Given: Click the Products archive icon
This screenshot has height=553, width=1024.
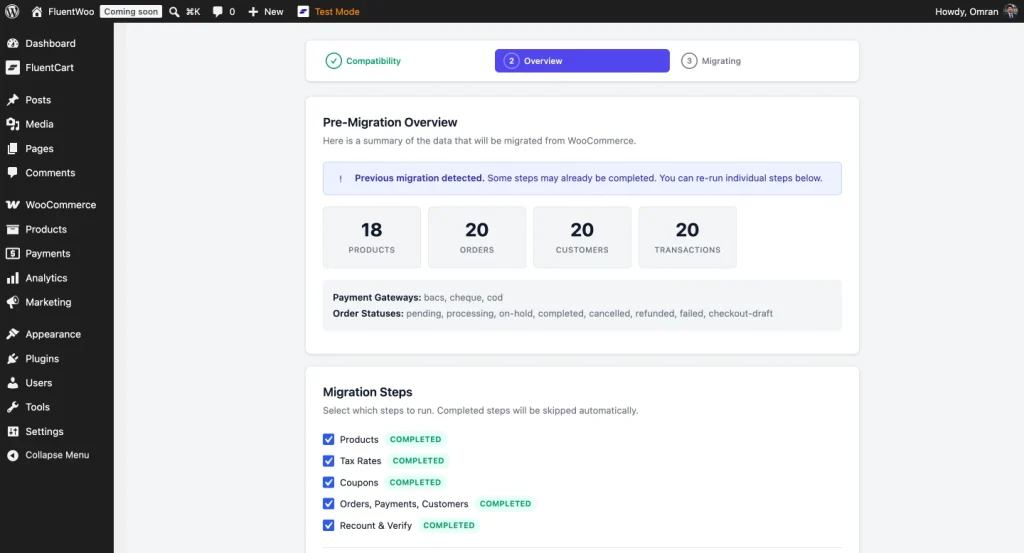Looking at the screenshot, I should (12, 229).
